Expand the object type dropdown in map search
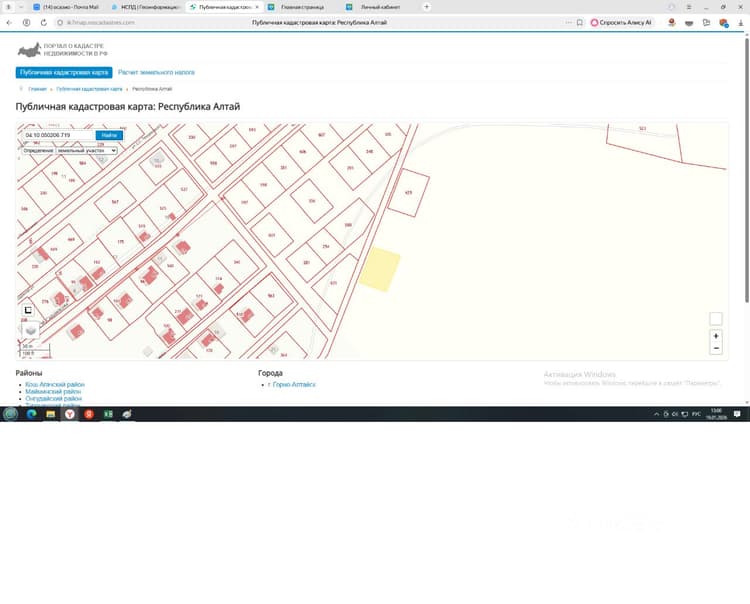The height and width of the screenshot is (604, 750). (x=87, y=151)
